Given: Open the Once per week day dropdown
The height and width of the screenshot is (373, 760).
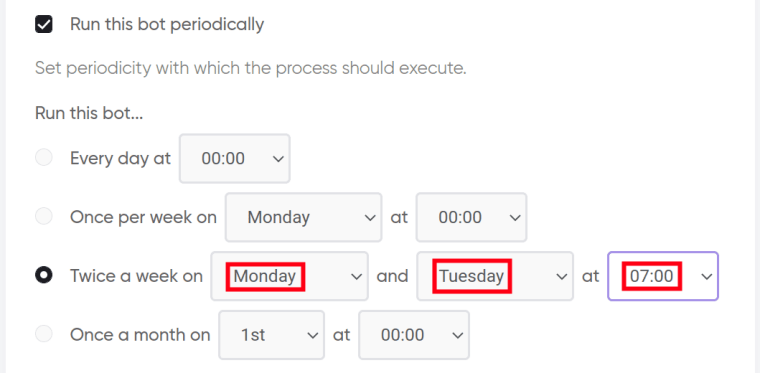Looking at the screenshot, I should (303, 217).
